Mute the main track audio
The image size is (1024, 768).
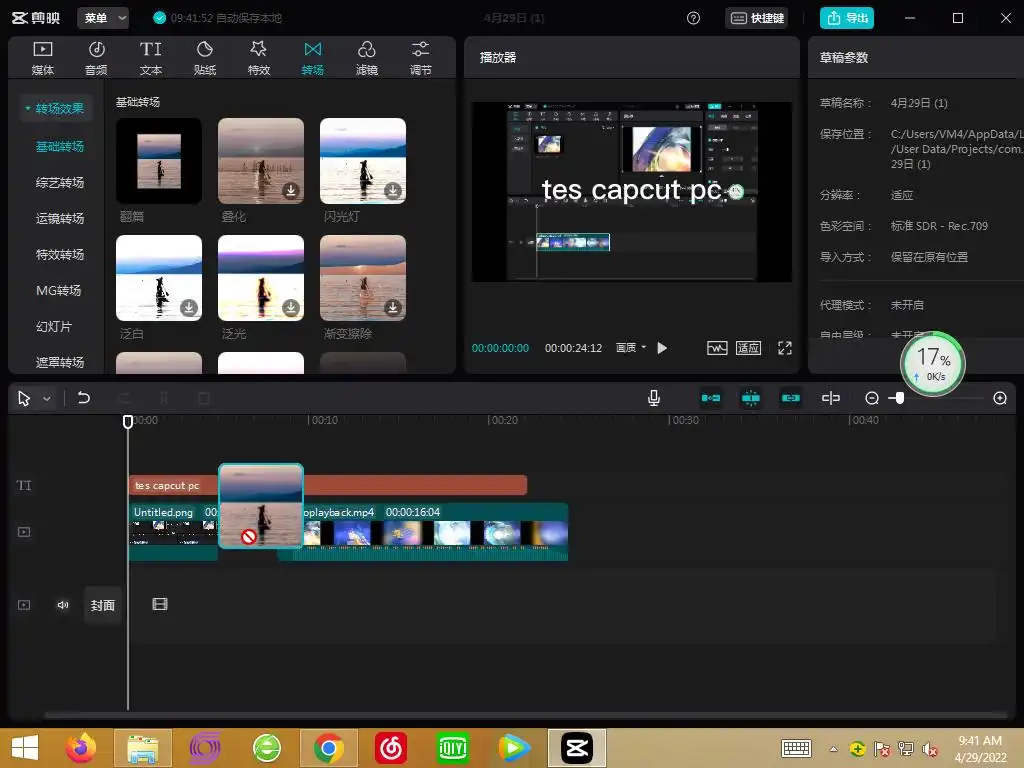63,605
